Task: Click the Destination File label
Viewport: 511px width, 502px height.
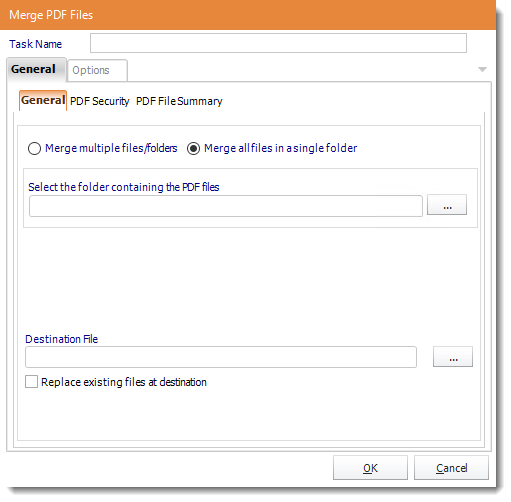Action: point(61,339)
